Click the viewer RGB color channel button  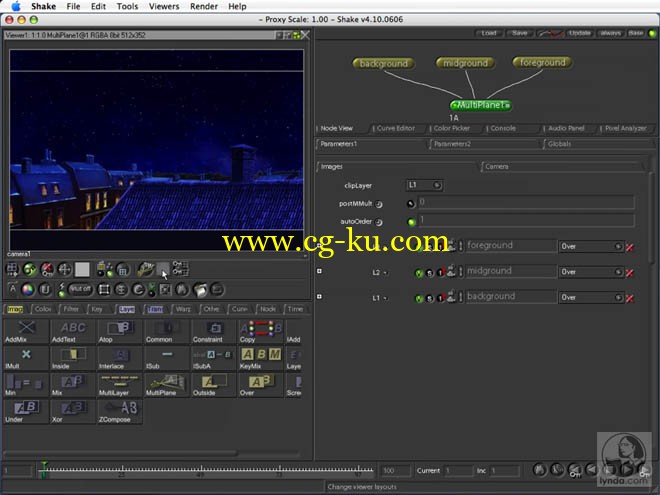pyautogui.click(x=28, y=289)
